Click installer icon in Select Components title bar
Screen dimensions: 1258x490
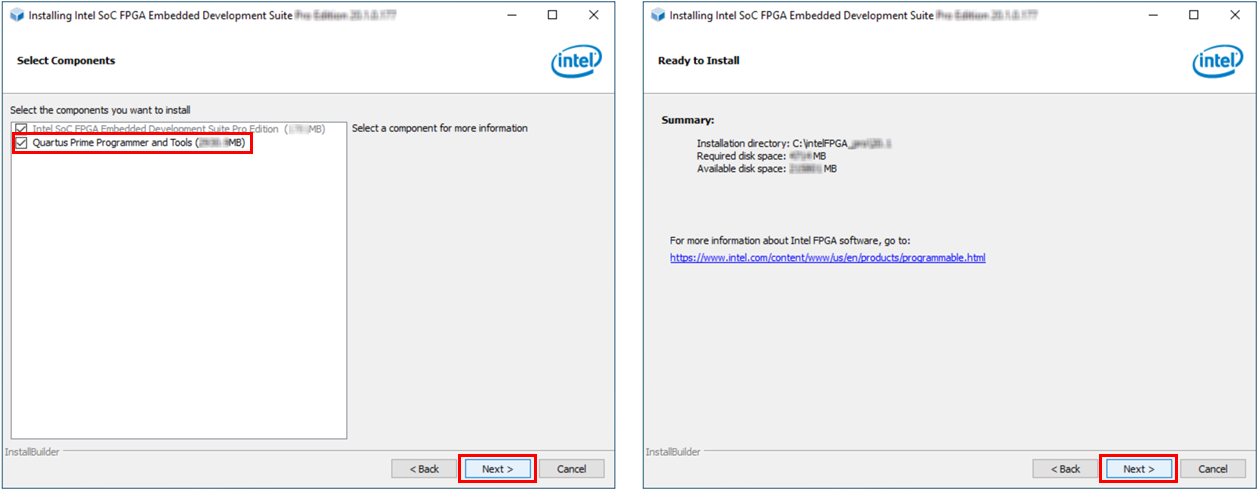[16, 16]
